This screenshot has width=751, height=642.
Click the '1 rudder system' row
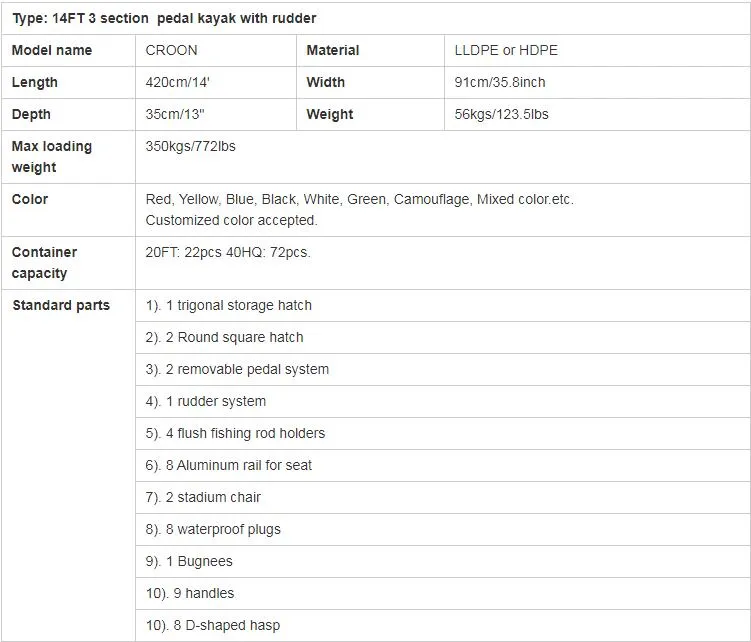[206, 401]
